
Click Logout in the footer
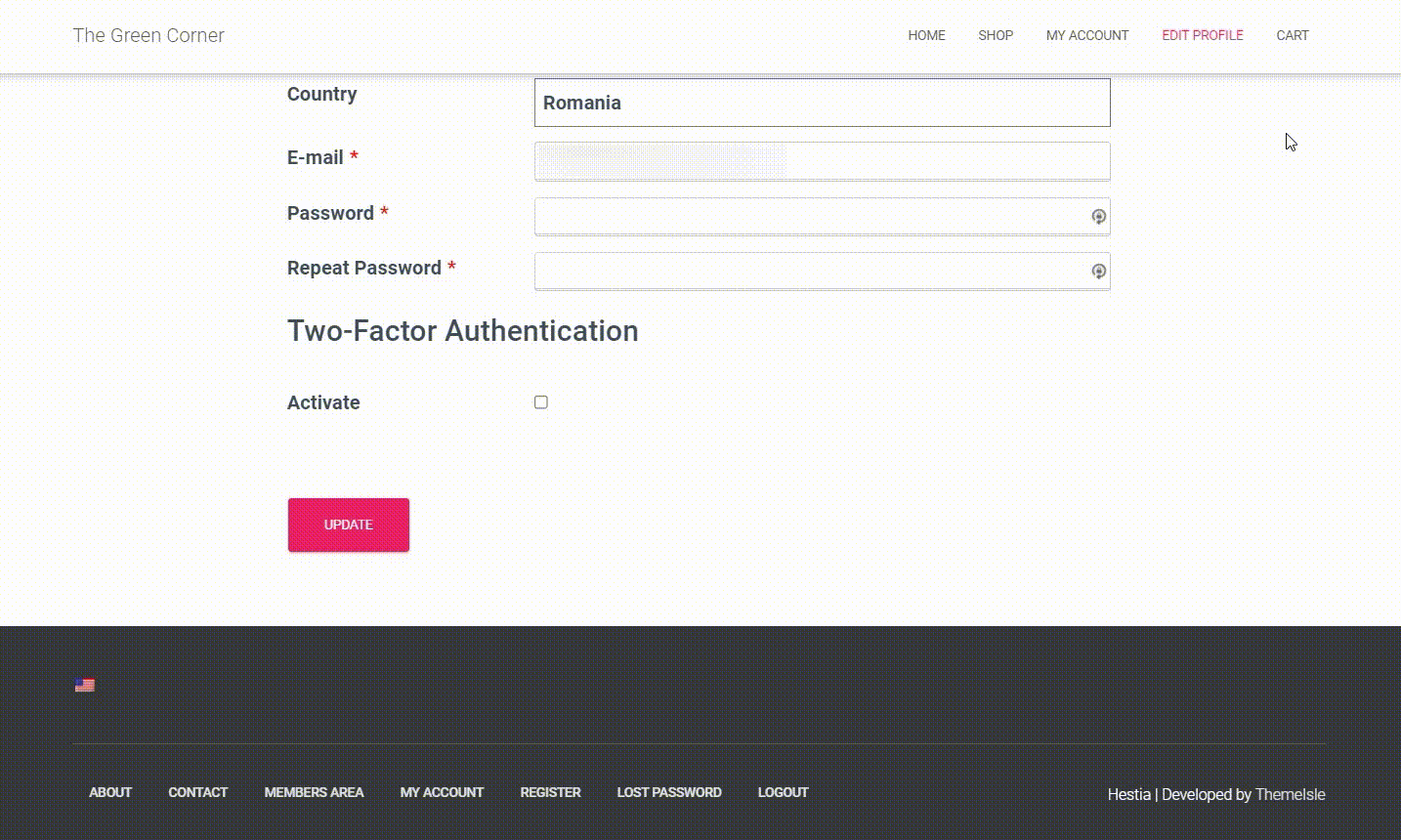pos(784,792)
